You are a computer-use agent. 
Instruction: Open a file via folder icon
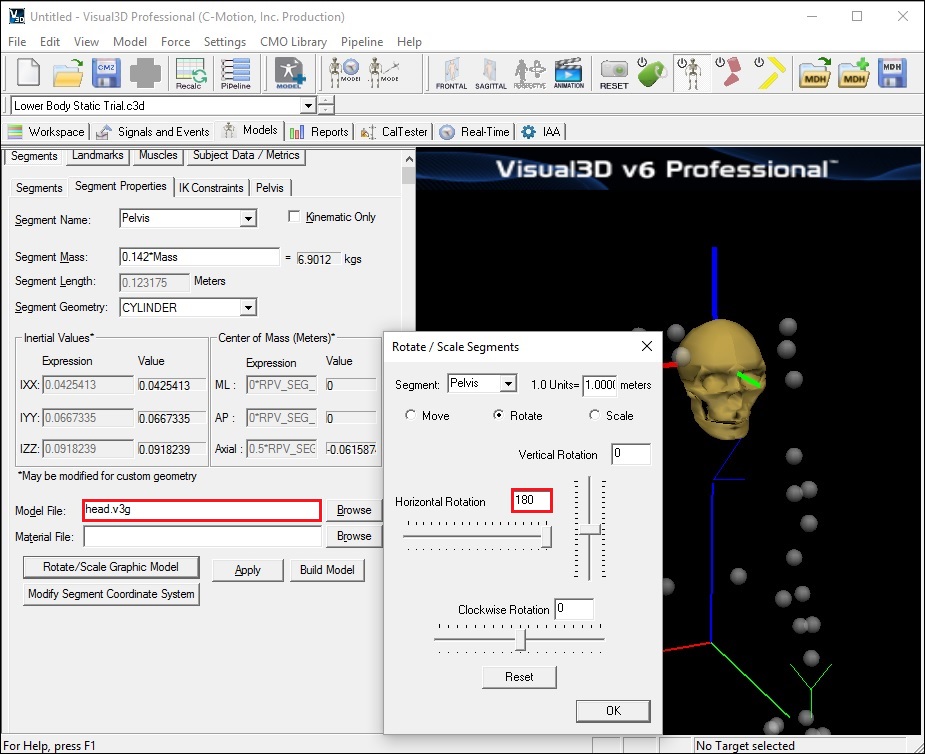click(68, 73)
